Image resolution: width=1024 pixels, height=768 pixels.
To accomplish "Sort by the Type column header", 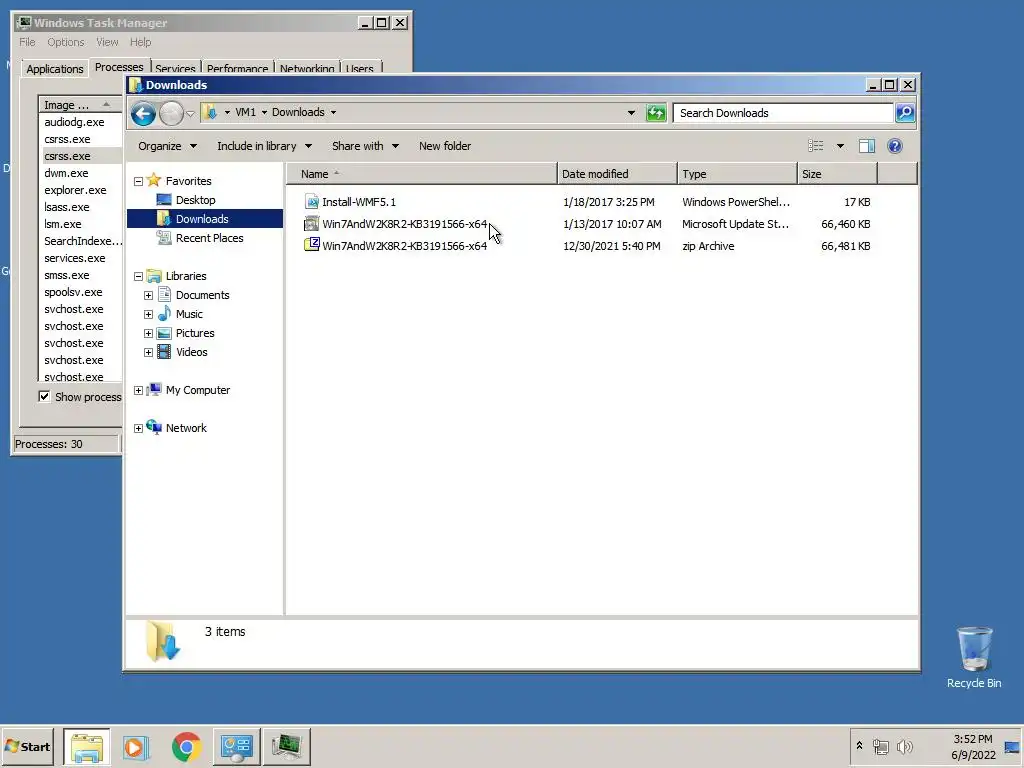I will pos(737,174).
